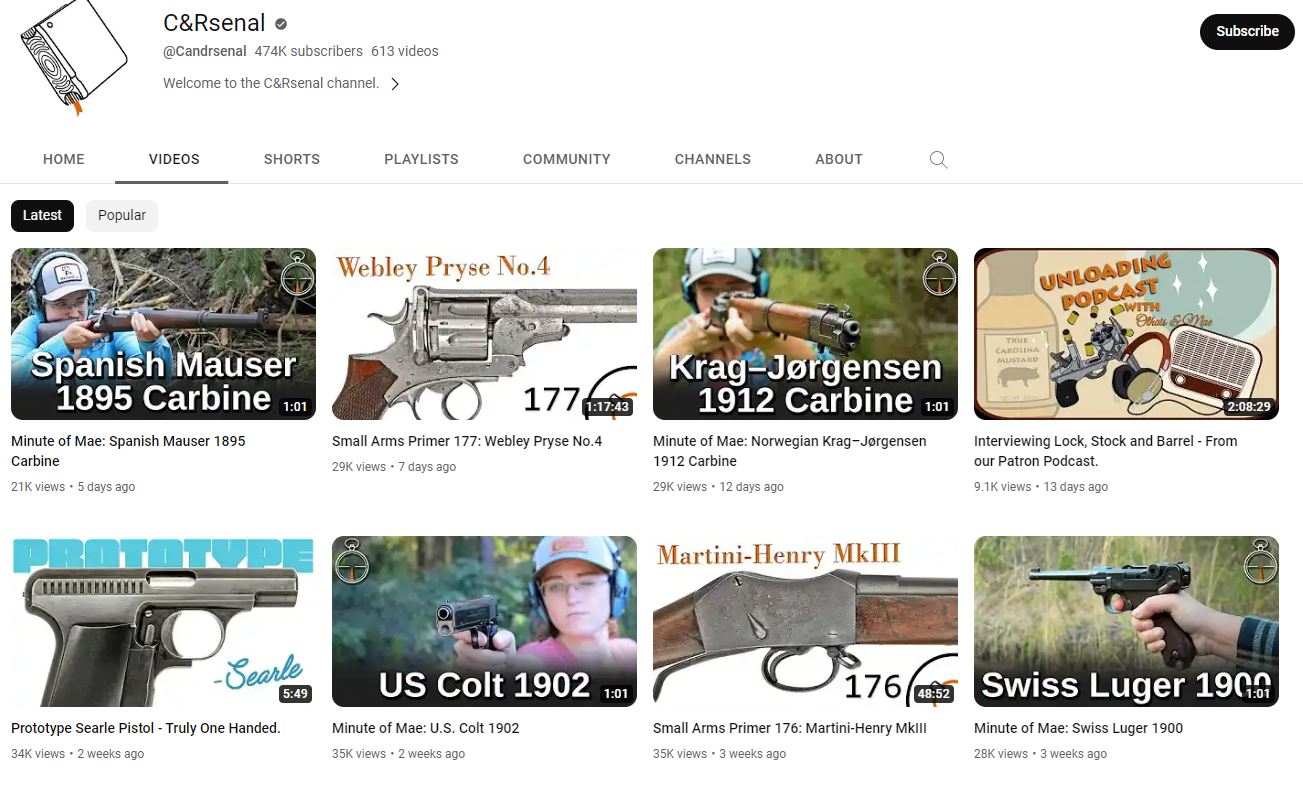Click title 'Small Arms Primer 177: Webley Pryse No.4'
The width and height of the screenshot is (1303, 797).
467,441
